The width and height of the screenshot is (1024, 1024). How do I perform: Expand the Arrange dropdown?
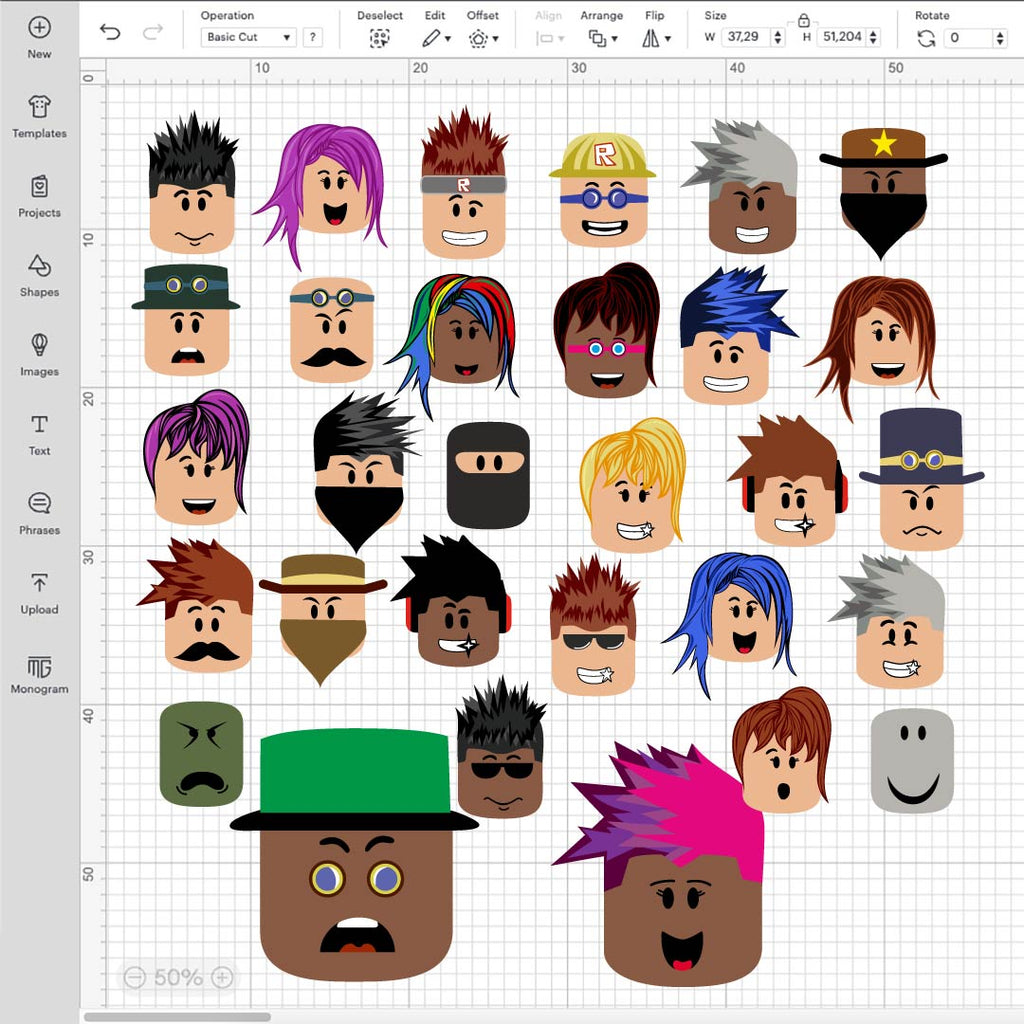pyautogui.click(x=601, y=38)
